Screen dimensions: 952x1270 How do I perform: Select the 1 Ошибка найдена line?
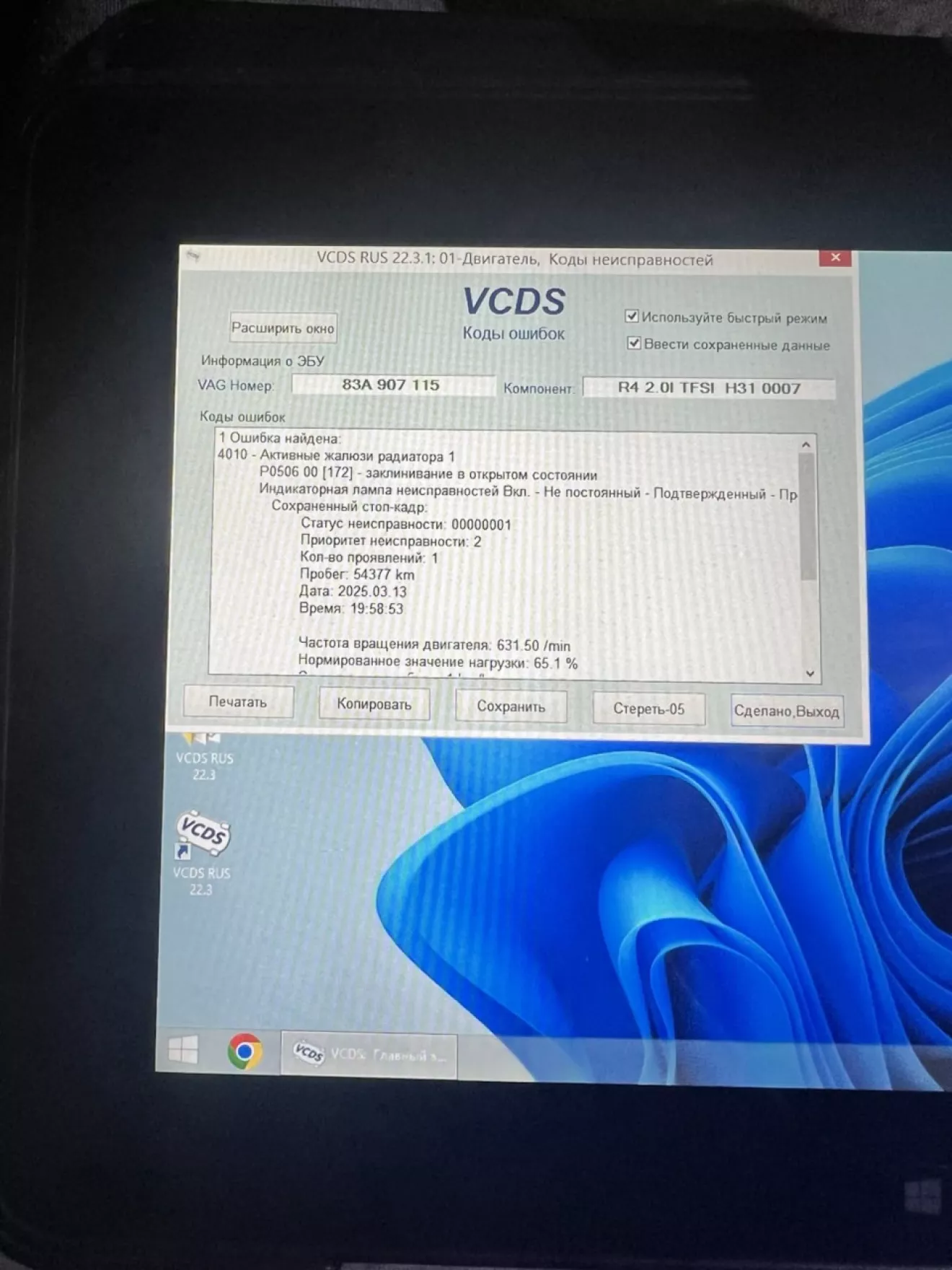(280, 438)
